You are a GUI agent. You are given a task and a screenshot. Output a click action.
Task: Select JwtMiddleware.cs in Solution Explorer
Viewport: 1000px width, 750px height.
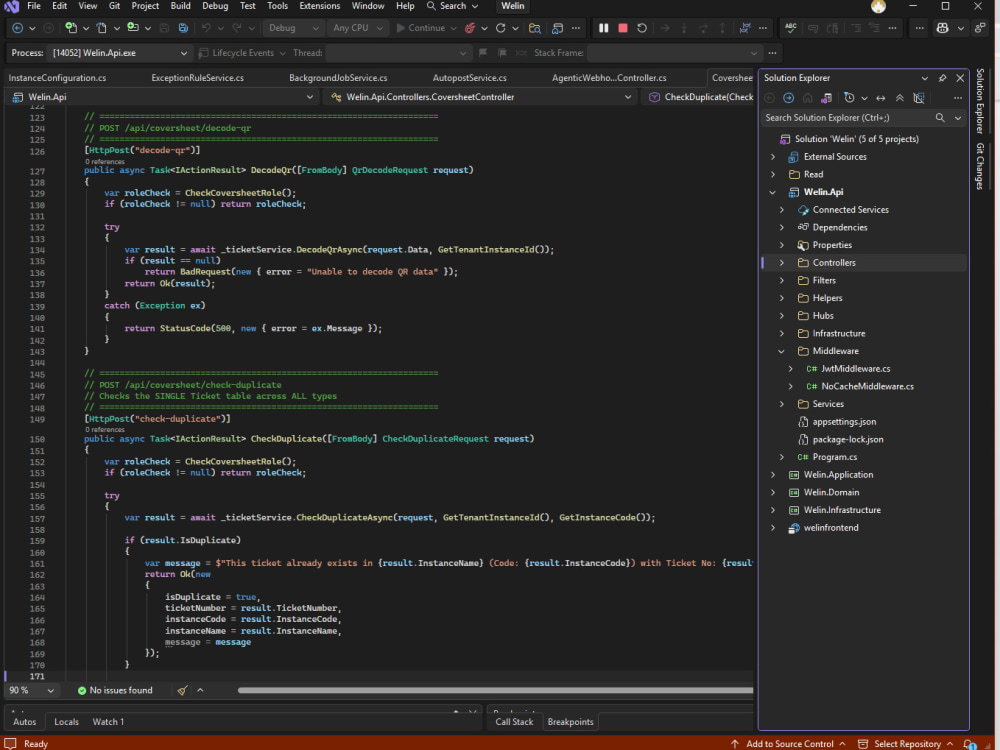(855, 369)
